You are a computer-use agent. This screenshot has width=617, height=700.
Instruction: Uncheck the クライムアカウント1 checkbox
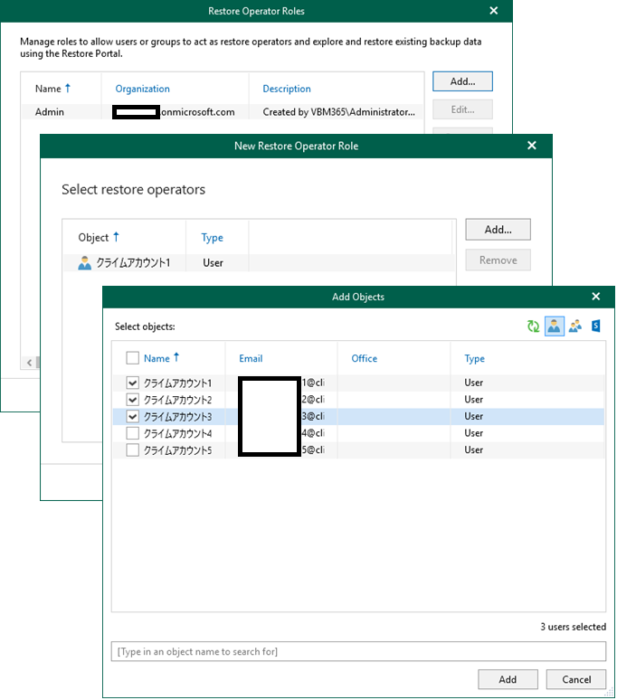tap(133, 383)
